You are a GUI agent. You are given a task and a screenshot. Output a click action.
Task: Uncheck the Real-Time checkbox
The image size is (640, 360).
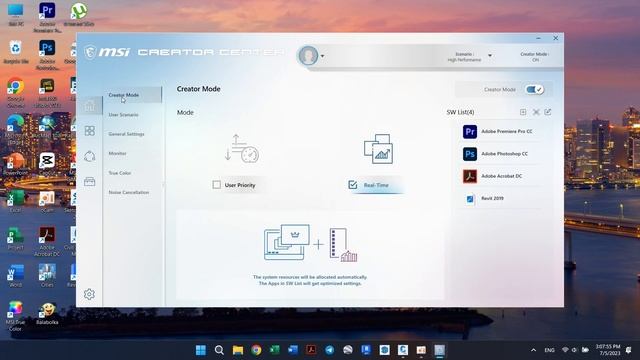(x=353, y=185)
